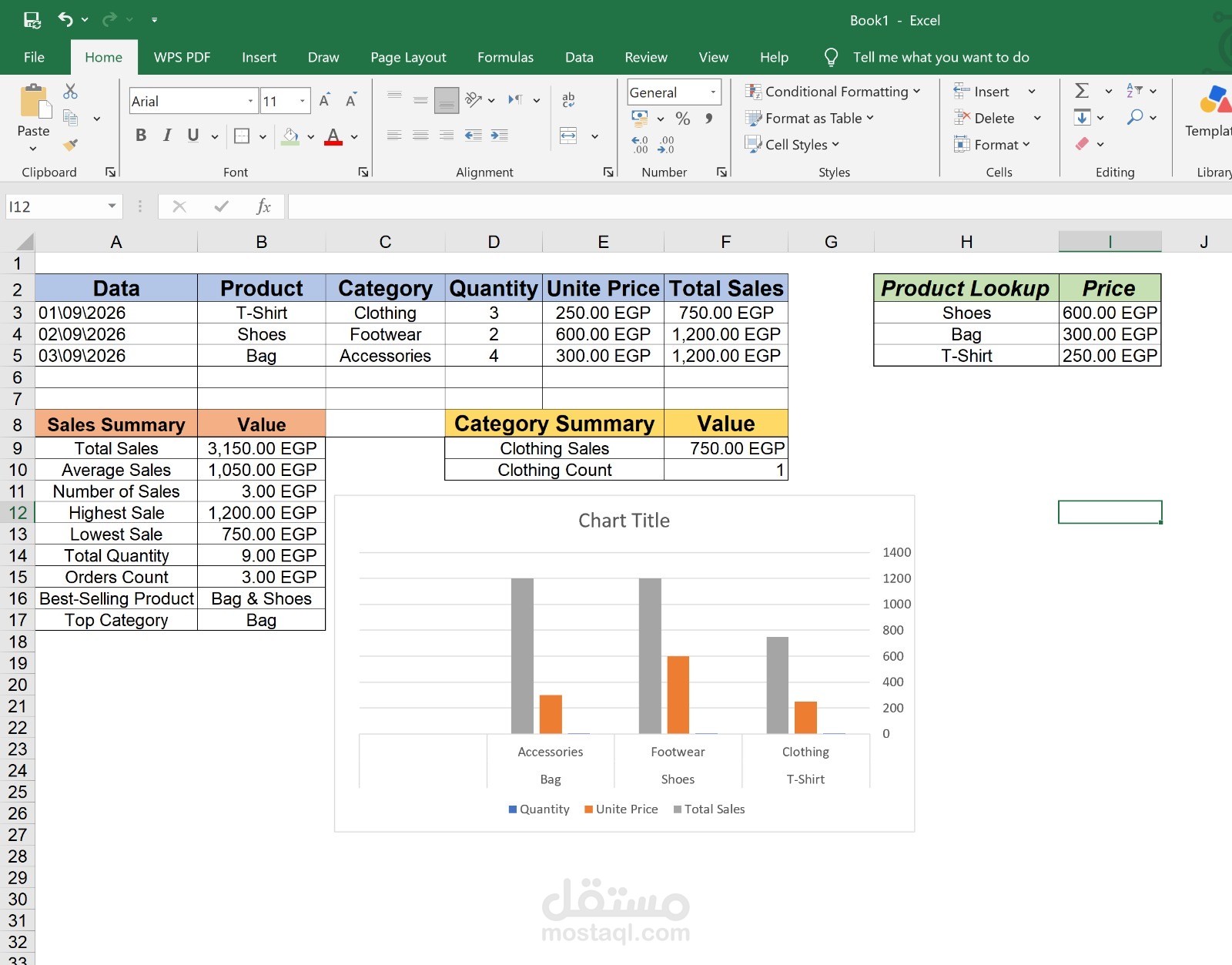
Task: Undo the last action
Action: 65,19
